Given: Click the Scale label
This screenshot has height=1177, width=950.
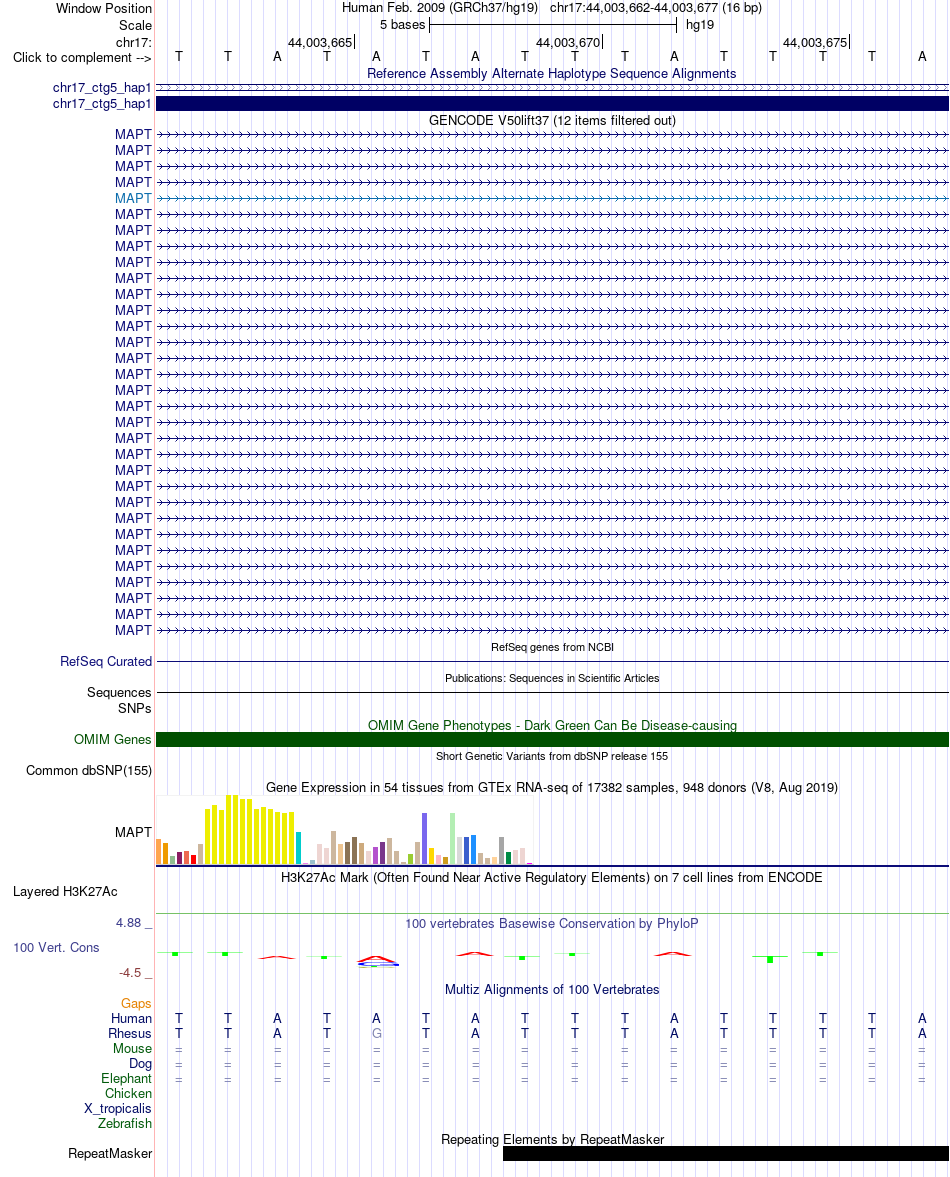Looking at the screenshot, I should click(x=135, y=25).
